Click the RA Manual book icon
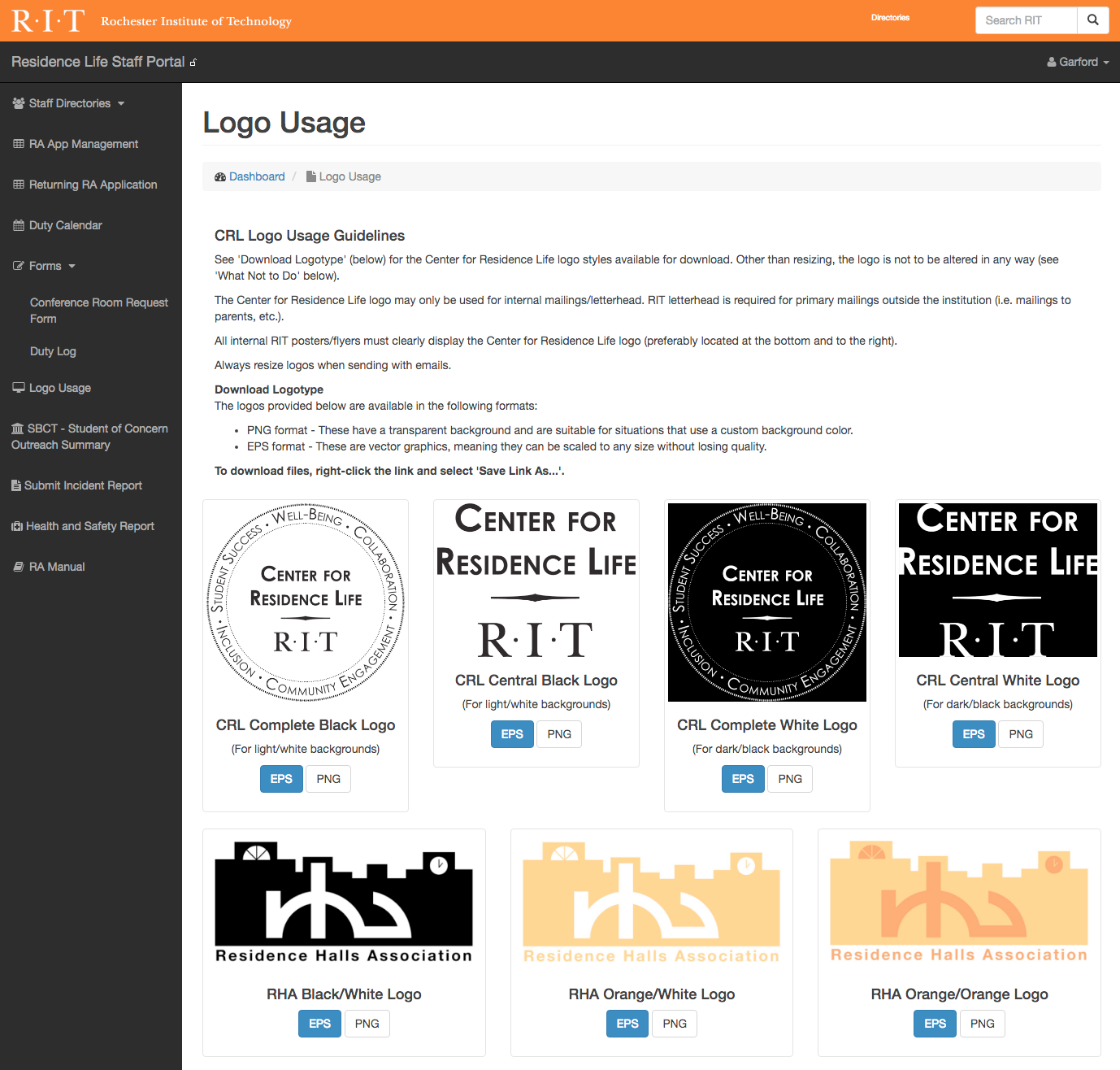This screenshot has height=1070, width=1120. coord(19,567)
